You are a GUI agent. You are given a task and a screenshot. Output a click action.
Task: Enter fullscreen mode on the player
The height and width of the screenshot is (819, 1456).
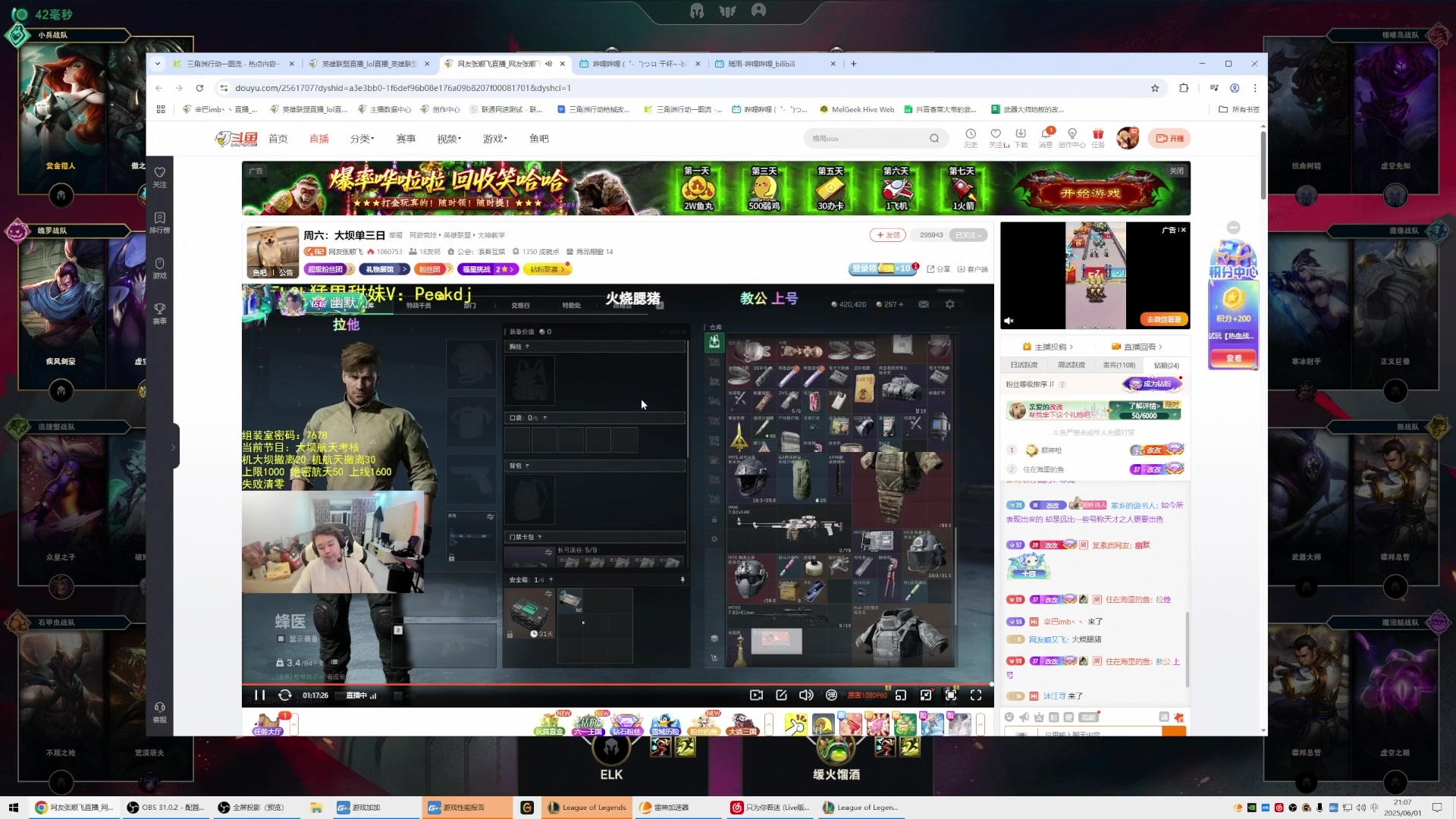(x=976, y=695)
